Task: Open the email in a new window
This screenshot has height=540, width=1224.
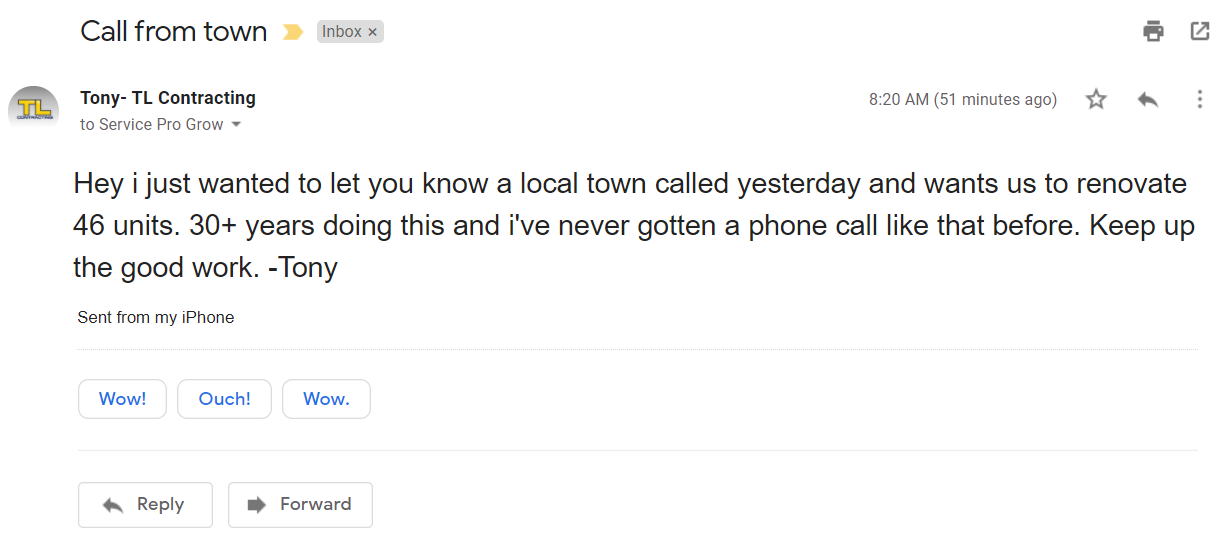Action: [x=1200, y=31]
